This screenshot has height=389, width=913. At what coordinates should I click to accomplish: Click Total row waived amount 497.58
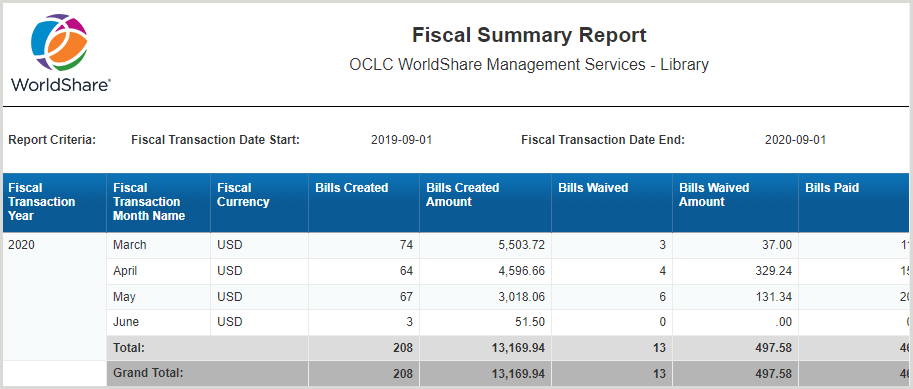click(773, 348)
